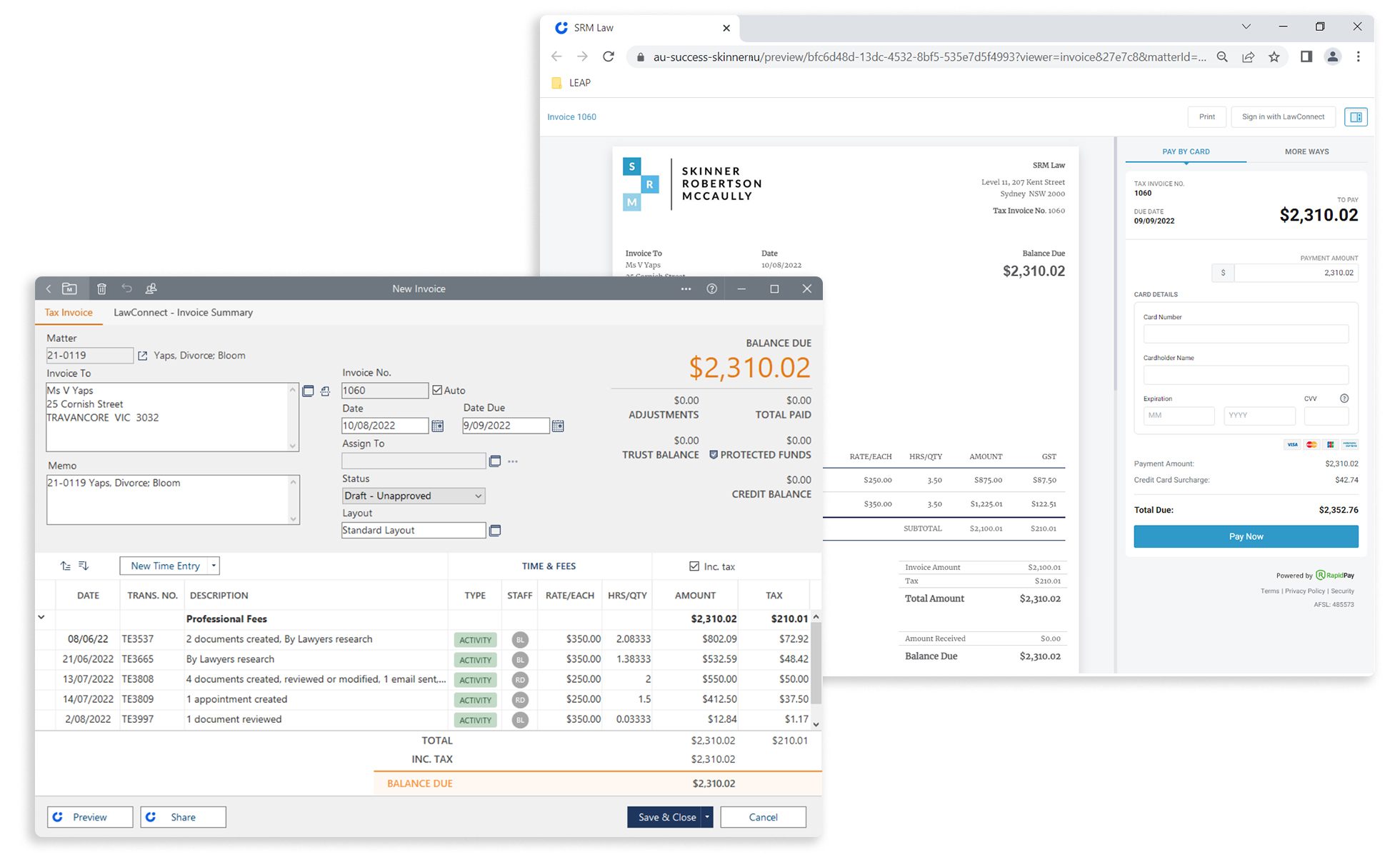Open the Chrome three-dot menu

[1358, 56]
